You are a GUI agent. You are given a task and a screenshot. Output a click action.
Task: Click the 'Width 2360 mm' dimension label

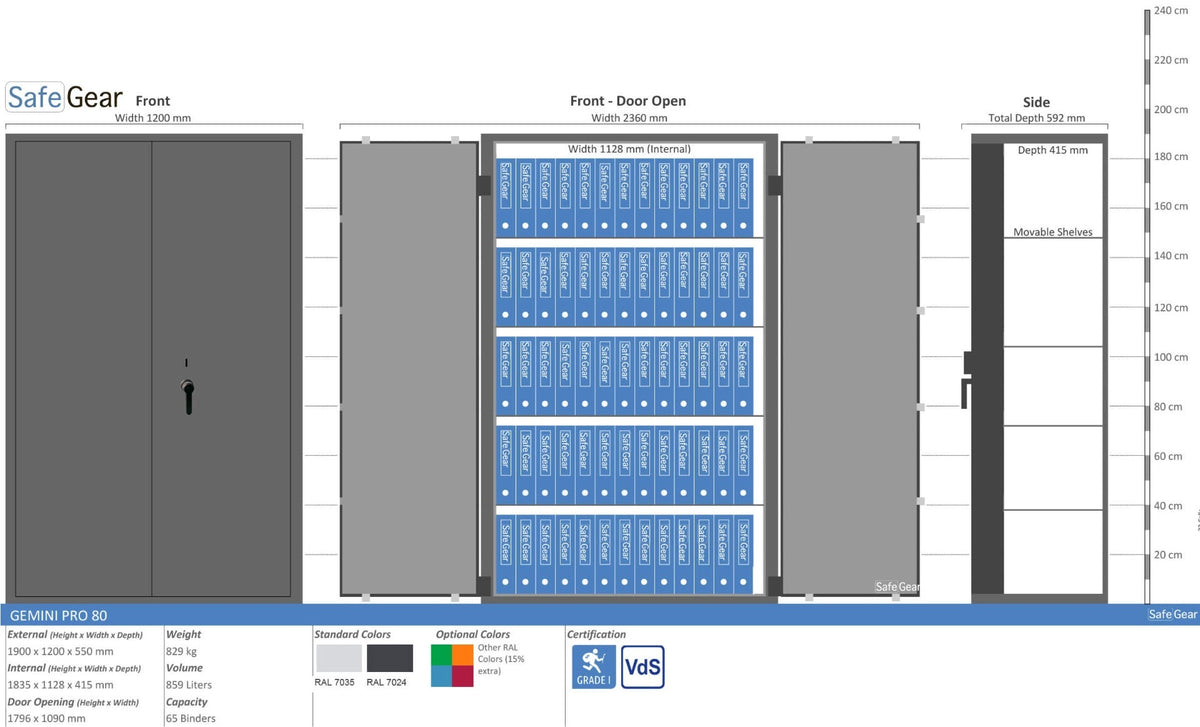click(x=629, y=118)
